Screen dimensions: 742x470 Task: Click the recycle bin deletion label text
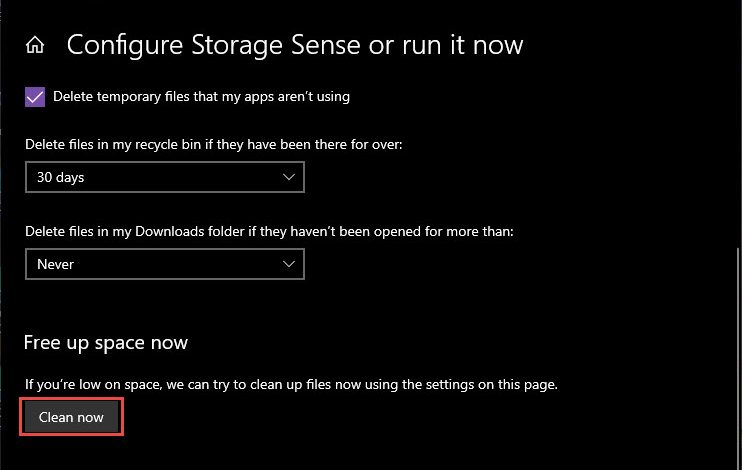click(213, 144)
